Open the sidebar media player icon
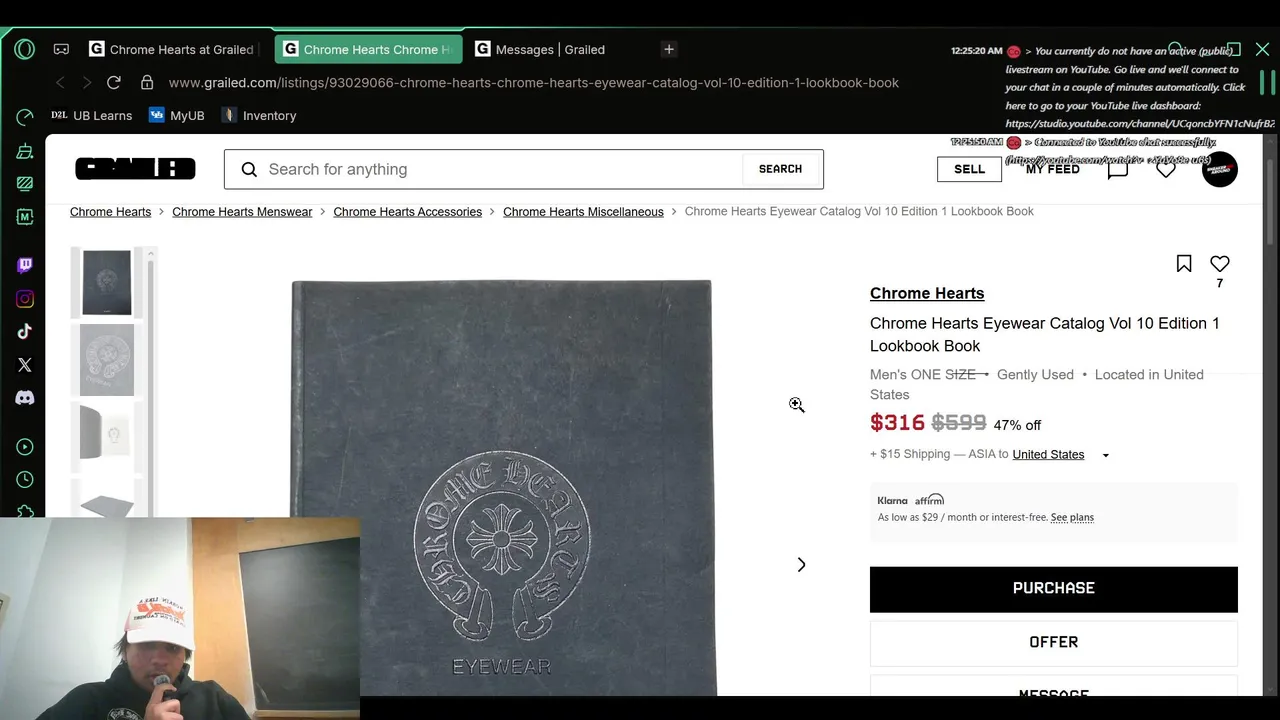Image resolution: width=1280 pixels, height=720 pixels. coord(25,447)
